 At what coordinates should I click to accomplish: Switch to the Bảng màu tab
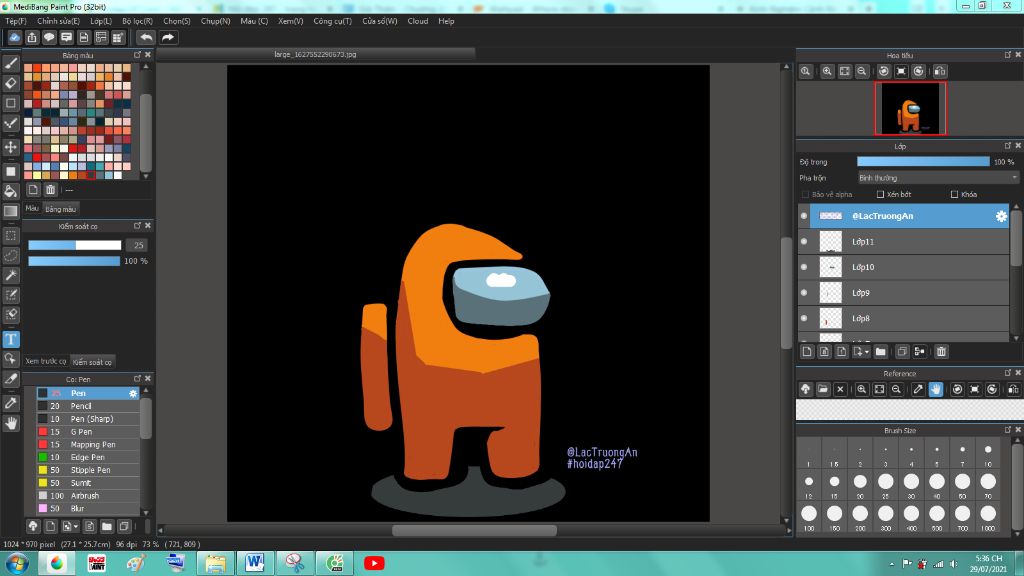[x=60, y=209]
